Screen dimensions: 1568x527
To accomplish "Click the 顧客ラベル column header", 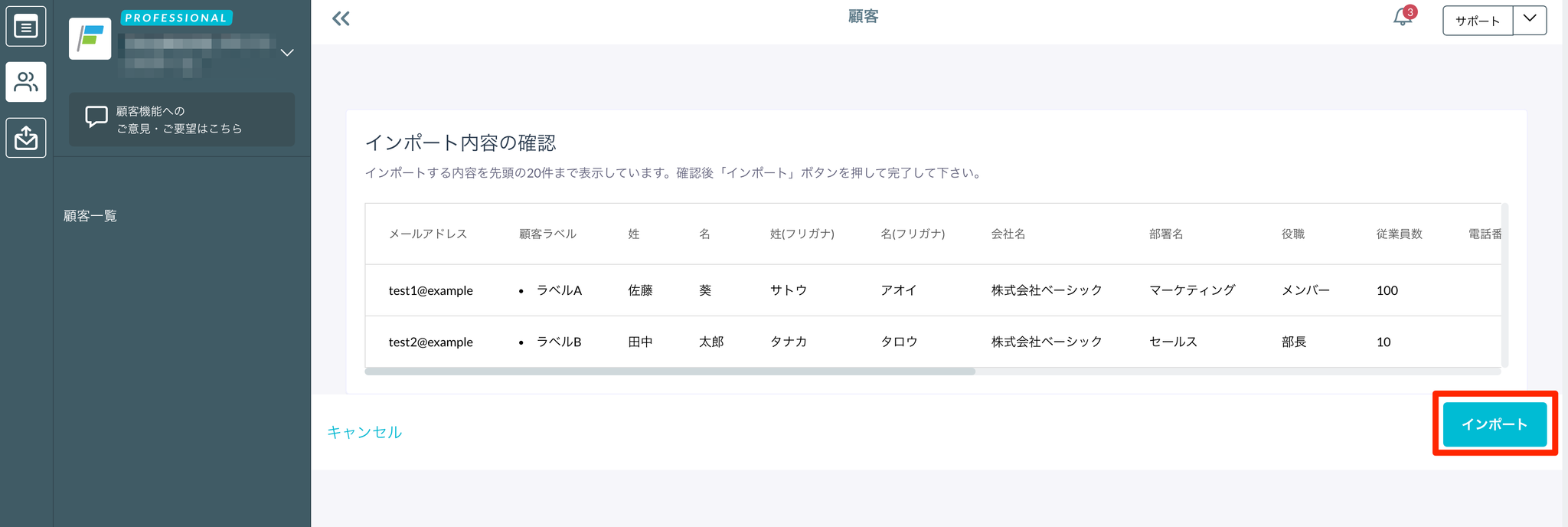I will click(x=547, y=234).
